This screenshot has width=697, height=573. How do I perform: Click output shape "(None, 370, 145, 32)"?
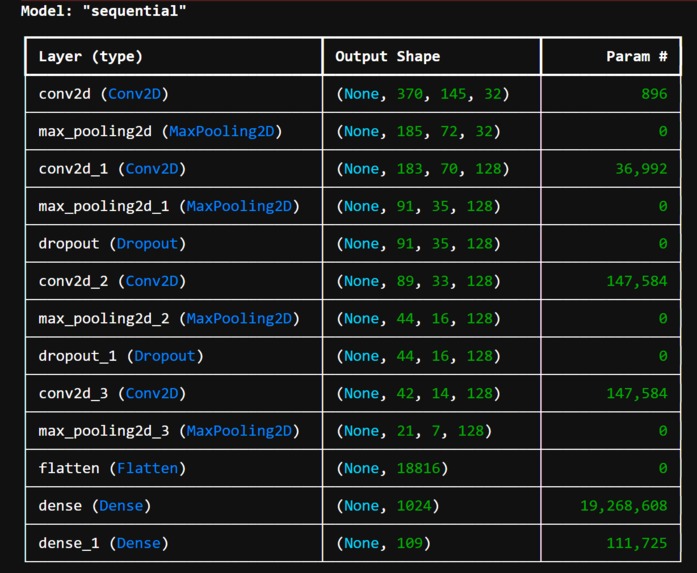click(423, 94)
